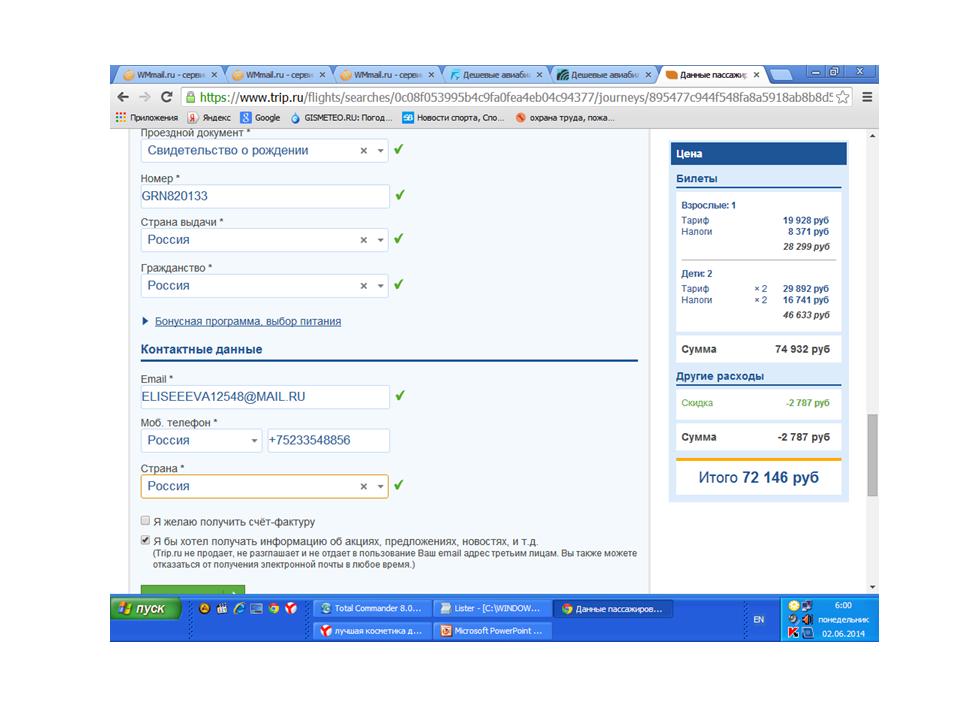The image size is (960, 720).
Task: Launch Chrome from quick launch bar
Action: (x=274, y=608)
